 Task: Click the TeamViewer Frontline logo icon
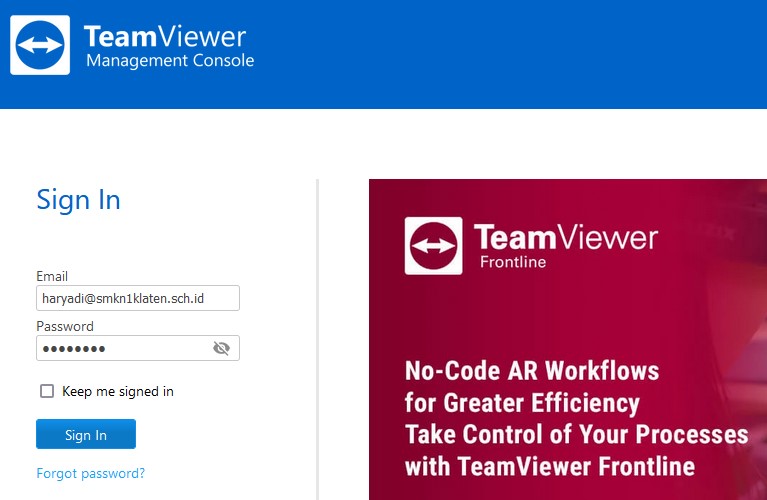(433, 245)
